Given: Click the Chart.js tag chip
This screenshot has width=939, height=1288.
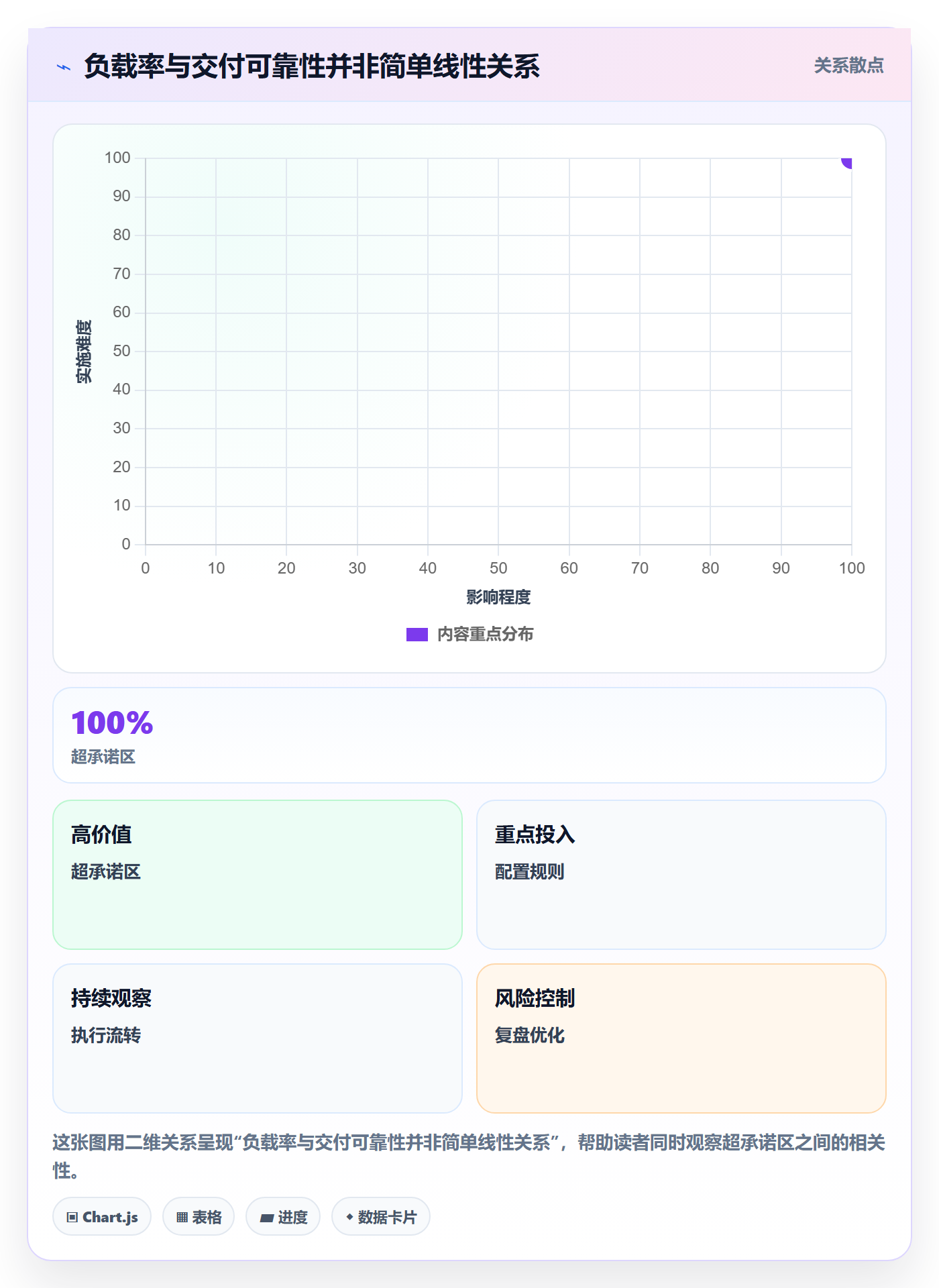Looking at the screenshot, I should tap(102, 1216).
